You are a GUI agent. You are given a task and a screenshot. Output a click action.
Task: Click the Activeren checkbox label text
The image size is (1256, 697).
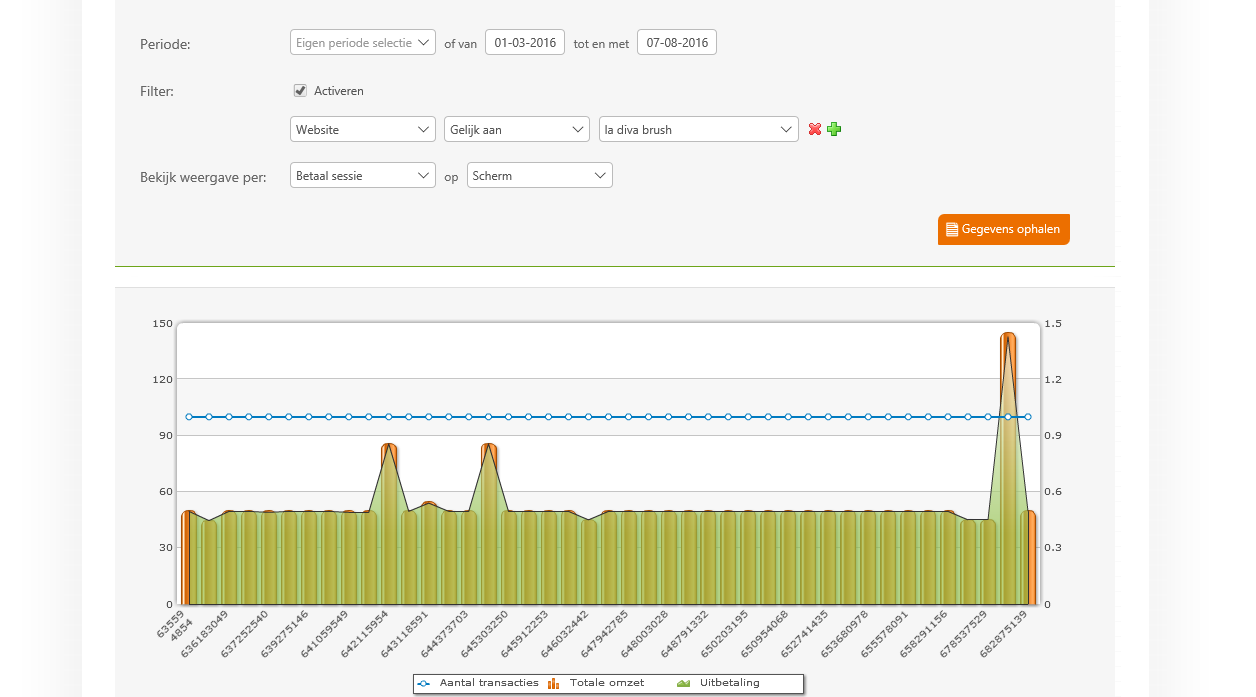pos(339,91)
